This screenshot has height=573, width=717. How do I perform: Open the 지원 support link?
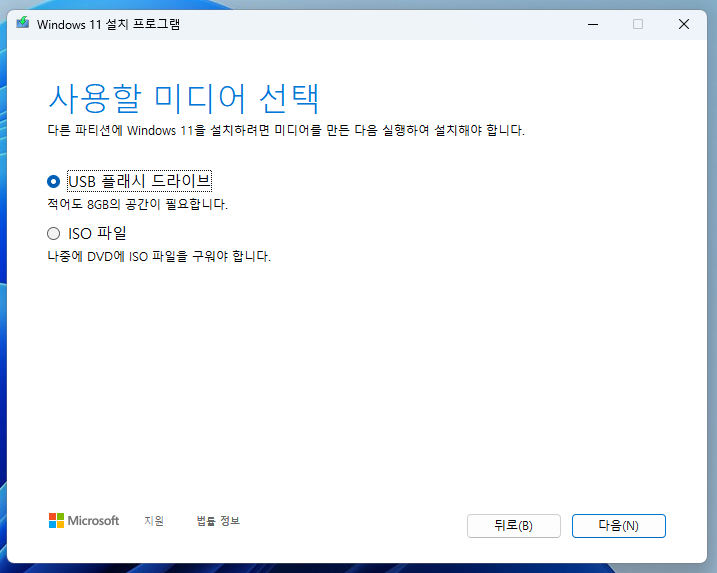tap(154, 521)
